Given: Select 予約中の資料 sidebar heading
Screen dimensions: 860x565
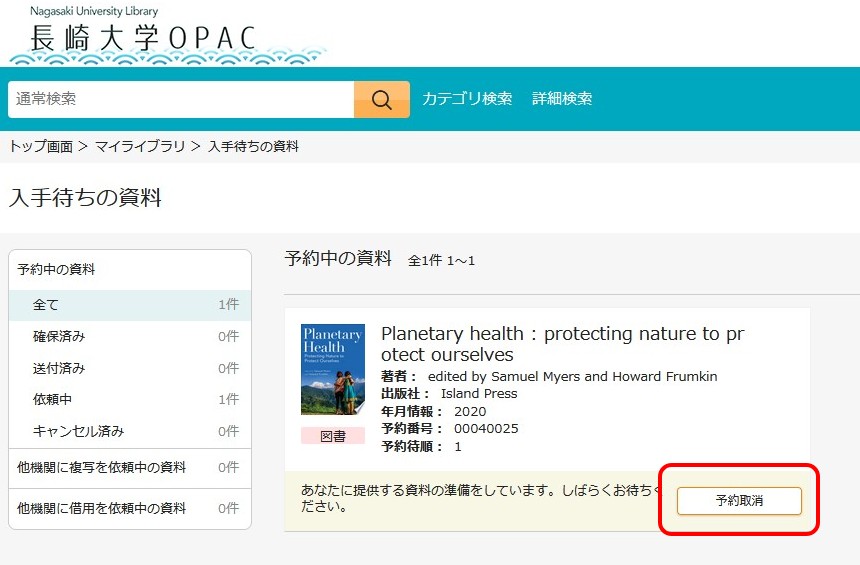Looking at the screenshot, I should tap(57, 270).
